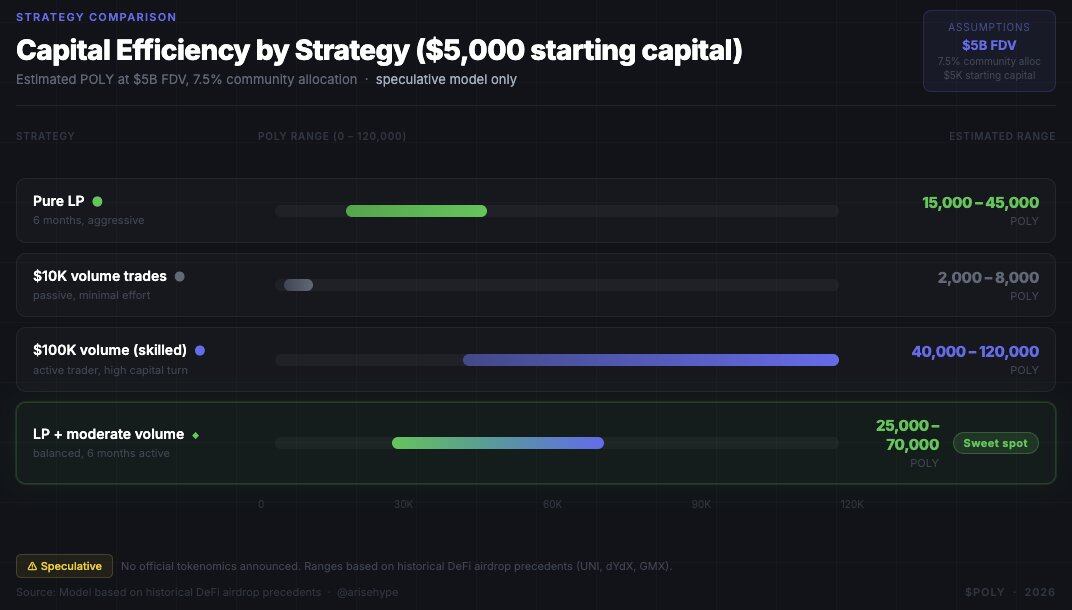Click the warning icon in the Speculative badge
Image resolution: width=1072 pixels, height=610 pixels.
click(x=32, y=566)
